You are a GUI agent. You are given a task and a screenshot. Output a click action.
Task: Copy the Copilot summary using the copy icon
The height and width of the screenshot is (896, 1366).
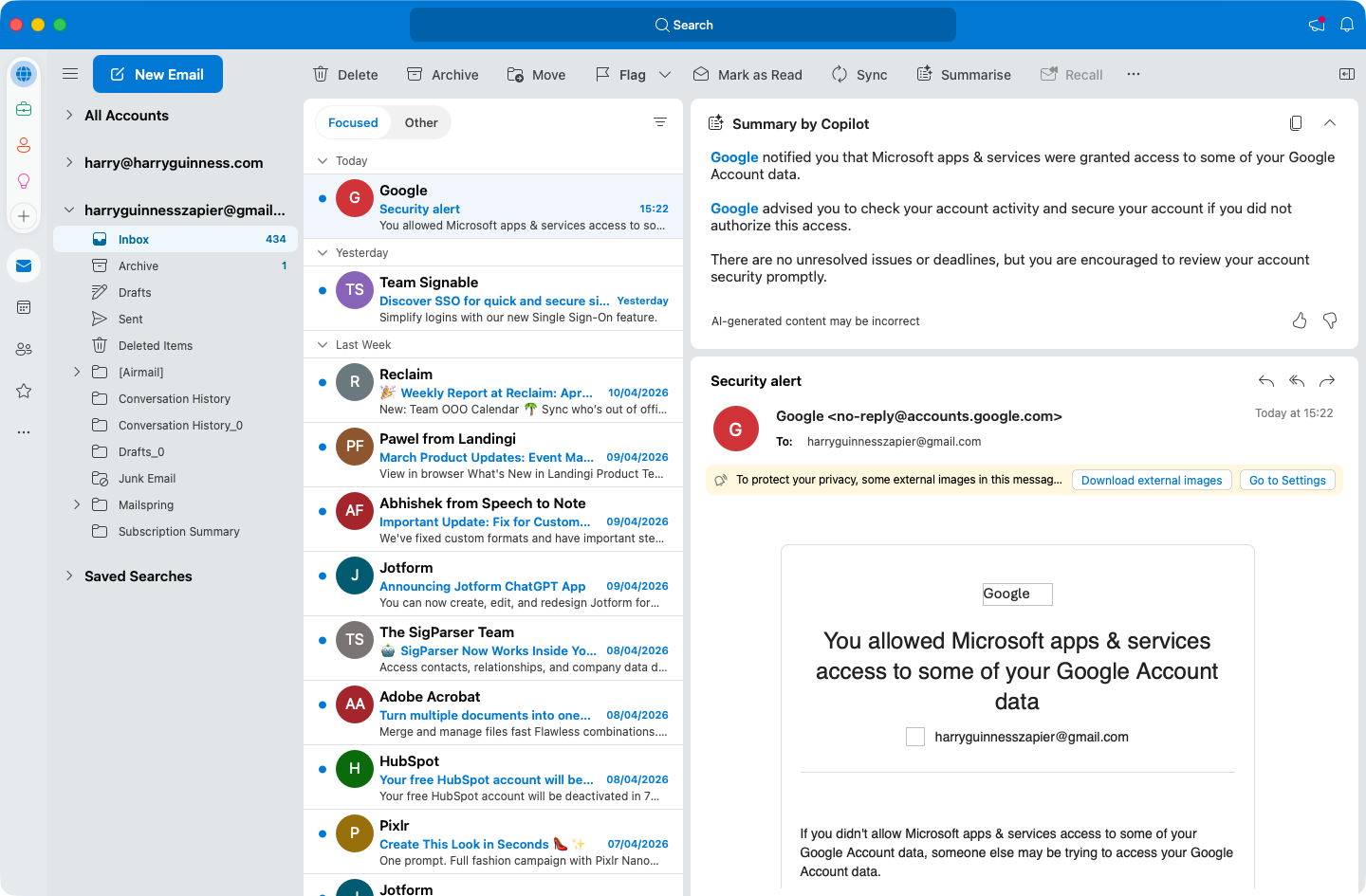(x=1296, y=122)
